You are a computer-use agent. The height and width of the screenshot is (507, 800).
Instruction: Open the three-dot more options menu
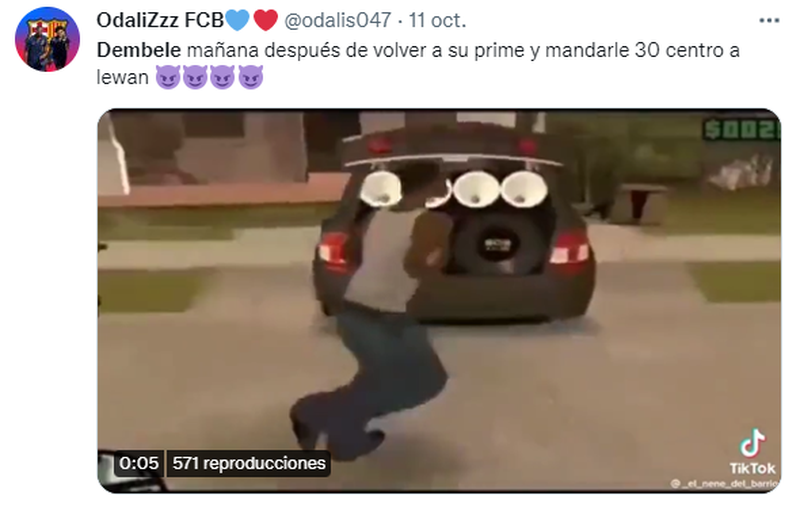point(769,21)
